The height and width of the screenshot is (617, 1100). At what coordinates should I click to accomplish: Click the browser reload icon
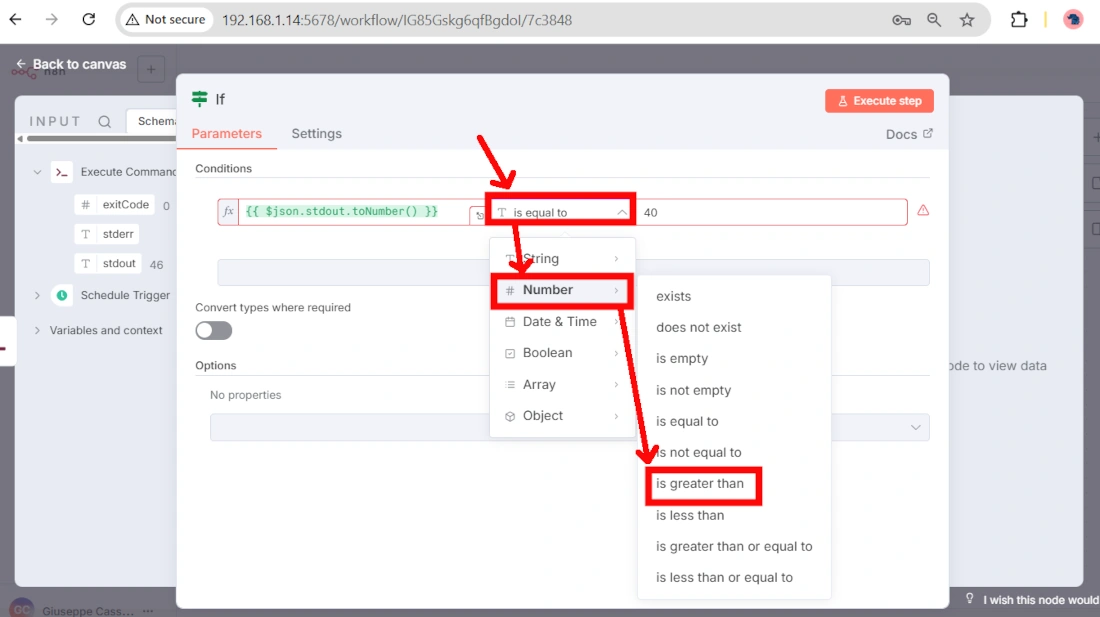pos(89,19)
